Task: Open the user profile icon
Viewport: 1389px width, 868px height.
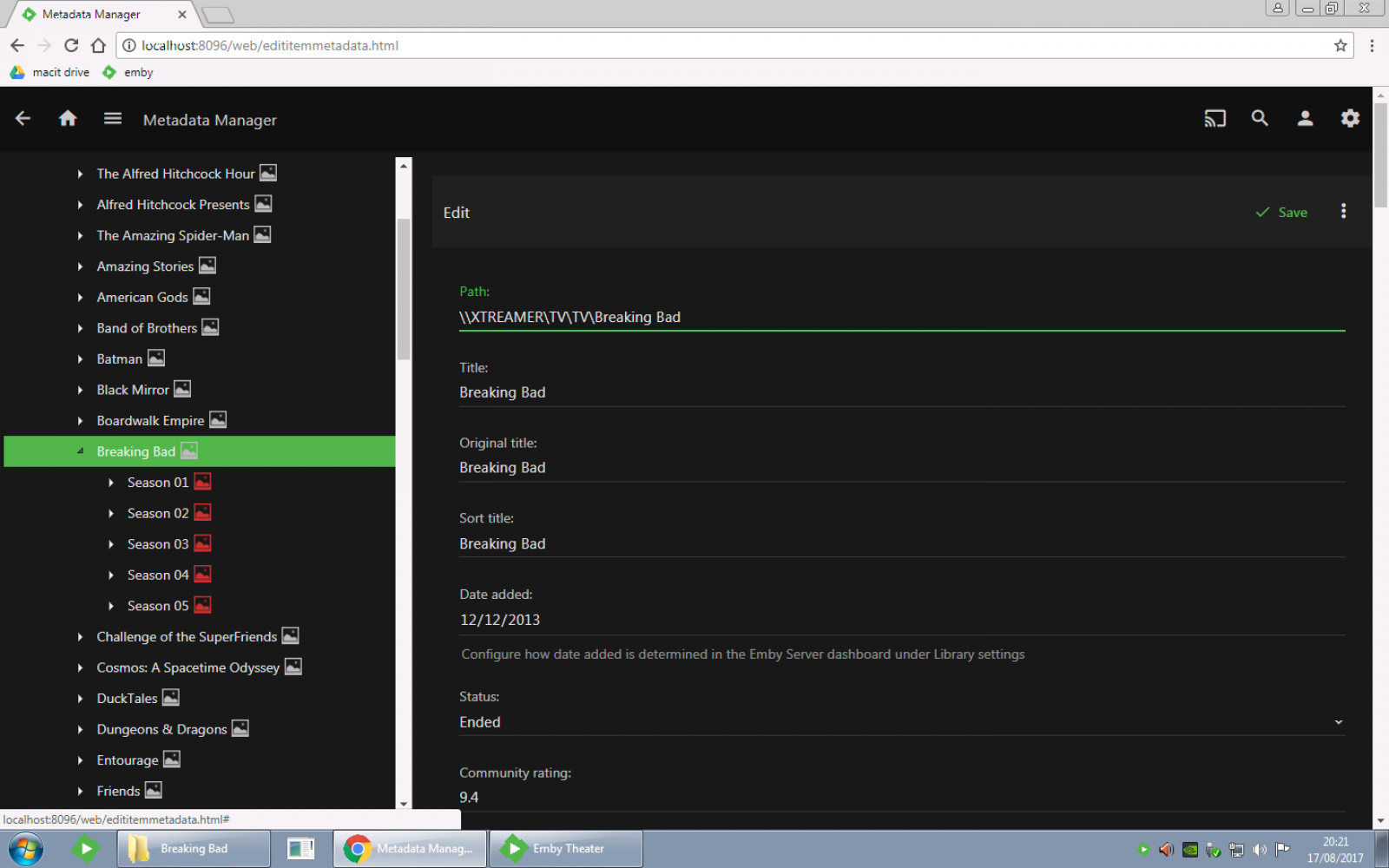Action: pos(1305,119)
